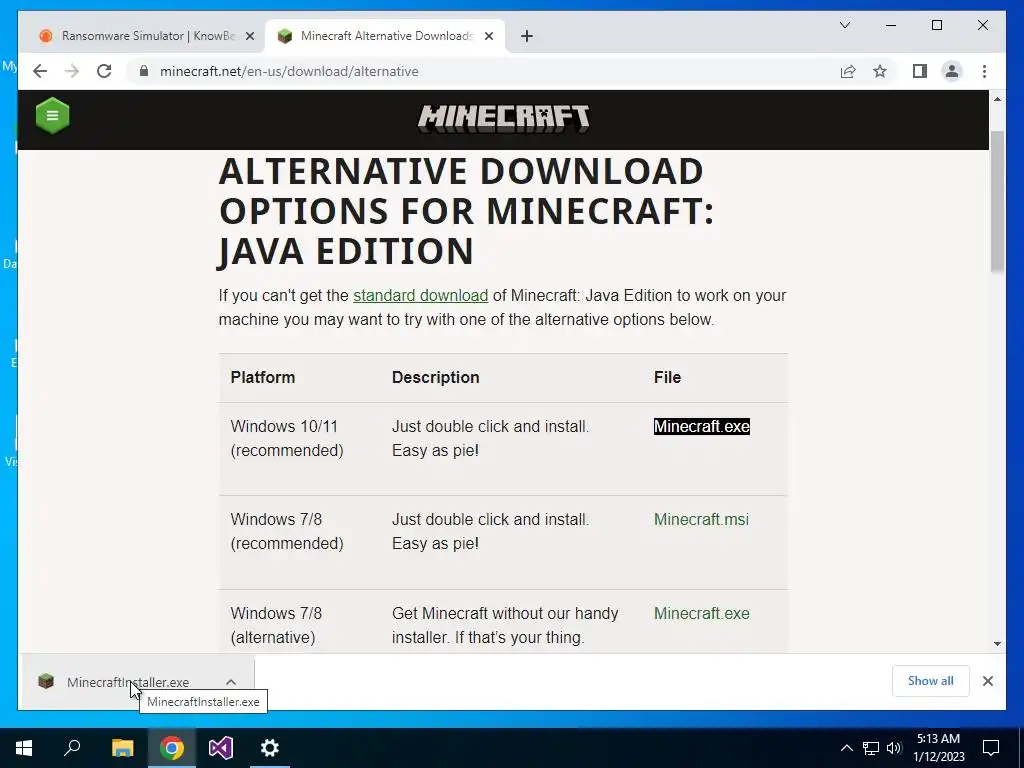Click the Windows 7/8 (alternative) cell
The height and width of the screenshot is (768, 1024).
point(276,626)
